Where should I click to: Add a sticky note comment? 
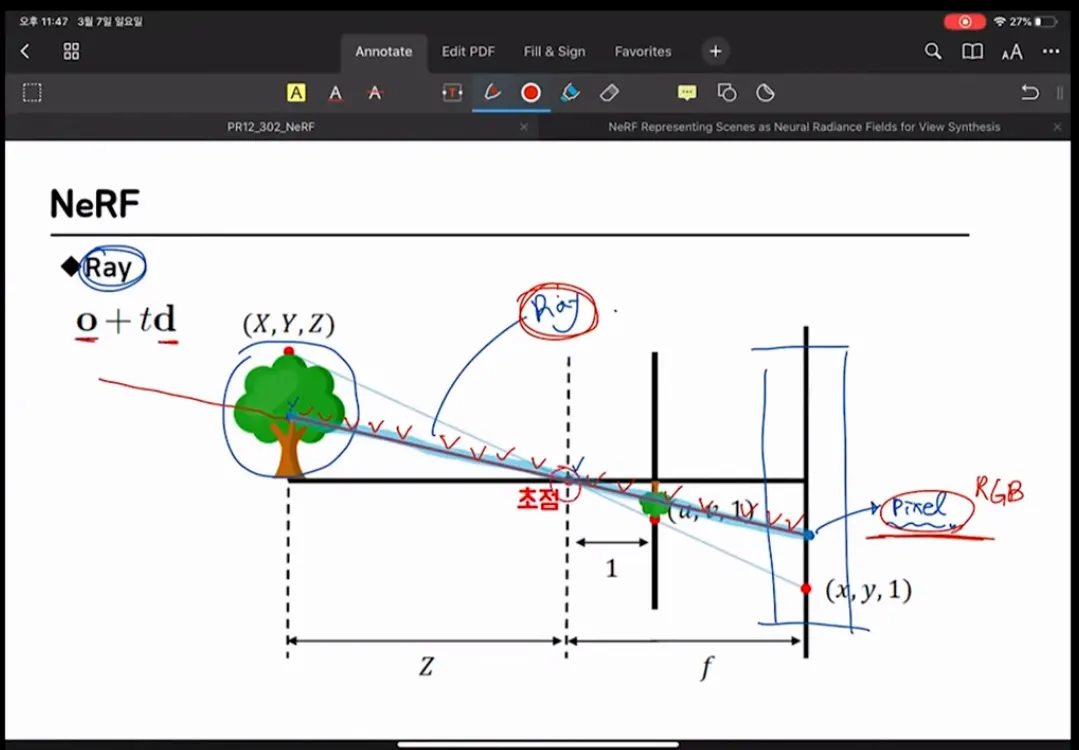tap(687, 93)
